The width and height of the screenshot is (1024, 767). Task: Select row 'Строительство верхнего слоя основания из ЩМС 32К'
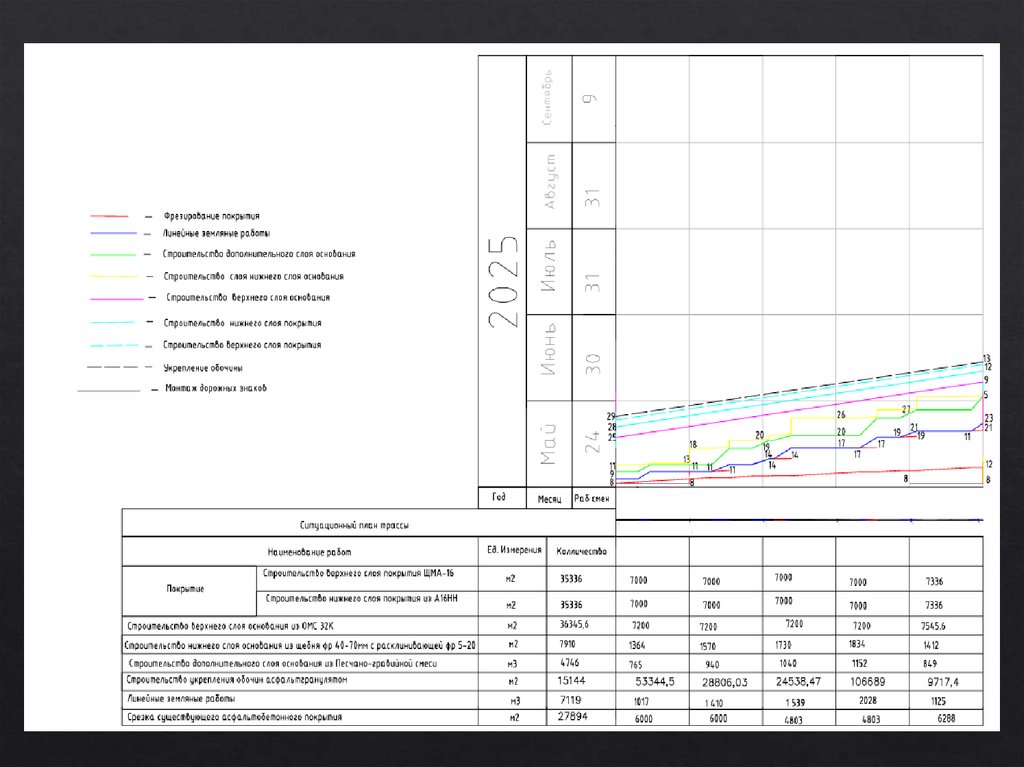tap(230, 626)
